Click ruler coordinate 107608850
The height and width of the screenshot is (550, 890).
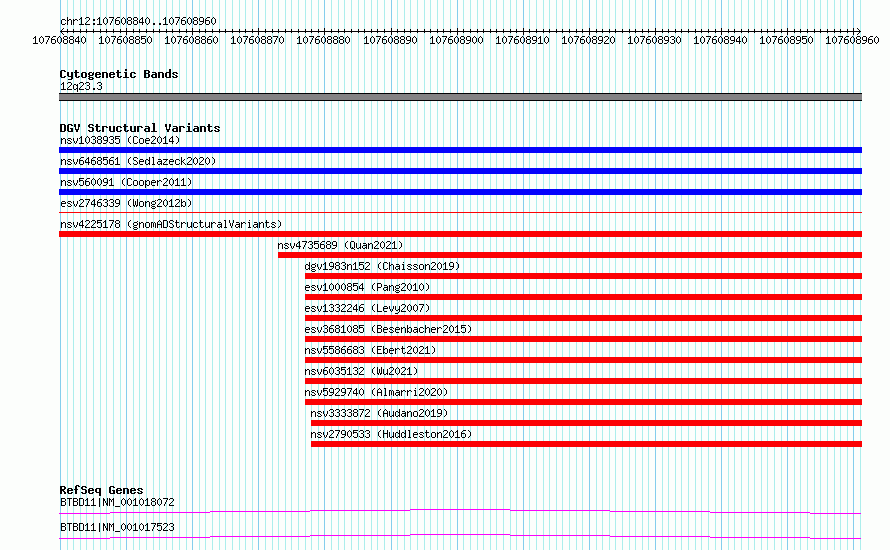click(125, 40)
